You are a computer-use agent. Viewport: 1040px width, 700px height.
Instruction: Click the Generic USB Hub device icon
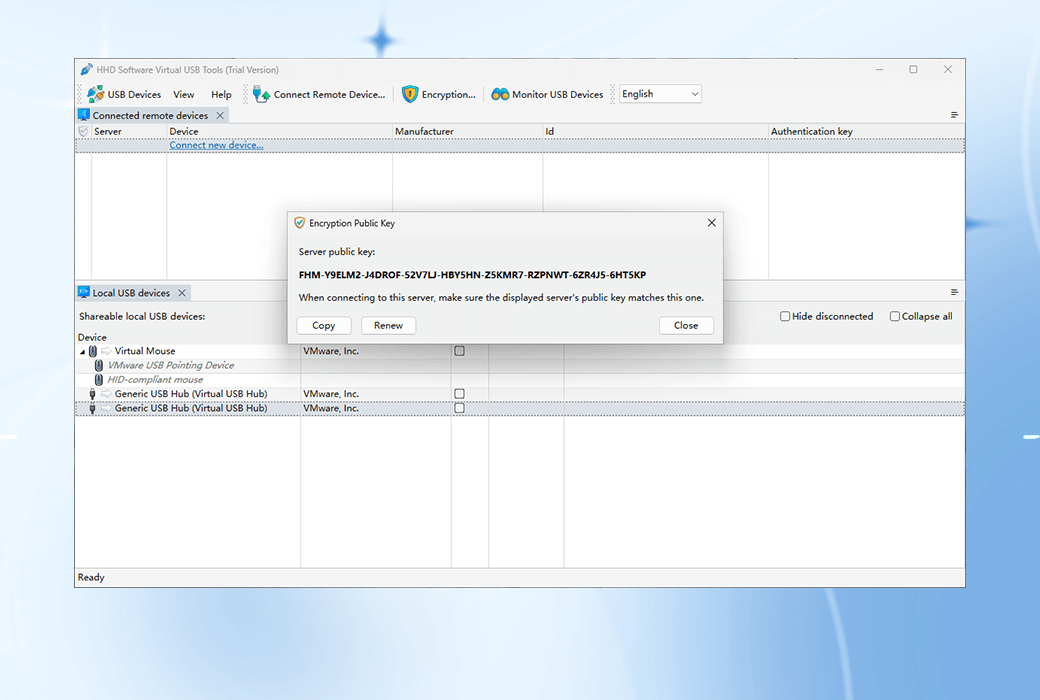(x=93, y=393)
